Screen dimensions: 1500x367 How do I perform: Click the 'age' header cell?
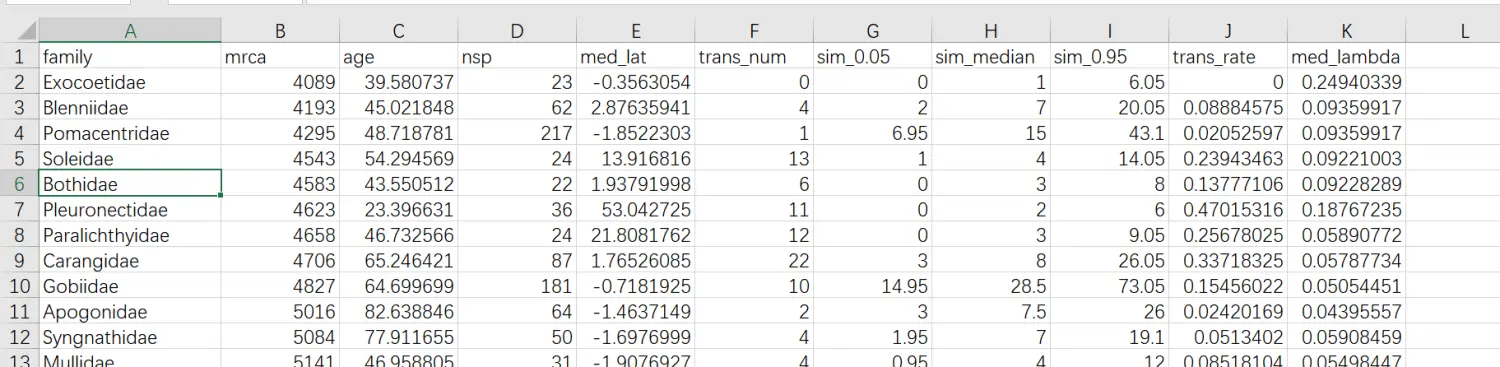click(398, 57)
